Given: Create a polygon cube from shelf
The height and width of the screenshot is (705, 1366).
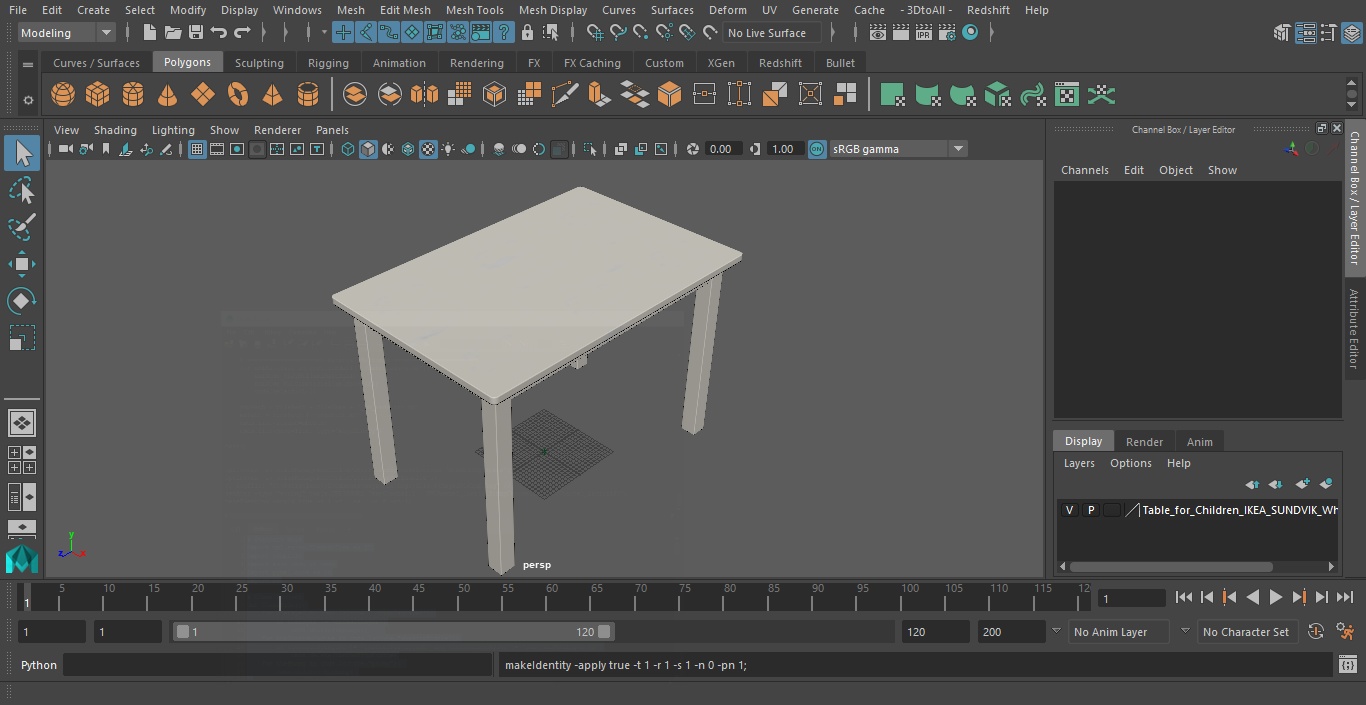Looking at the screenshot, I should 98,95.
